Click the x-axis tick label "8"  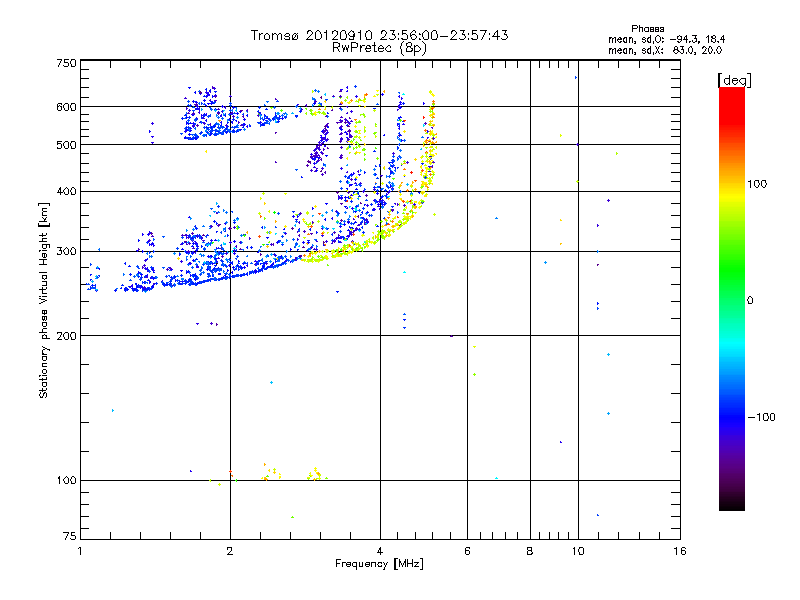[530, 551]
